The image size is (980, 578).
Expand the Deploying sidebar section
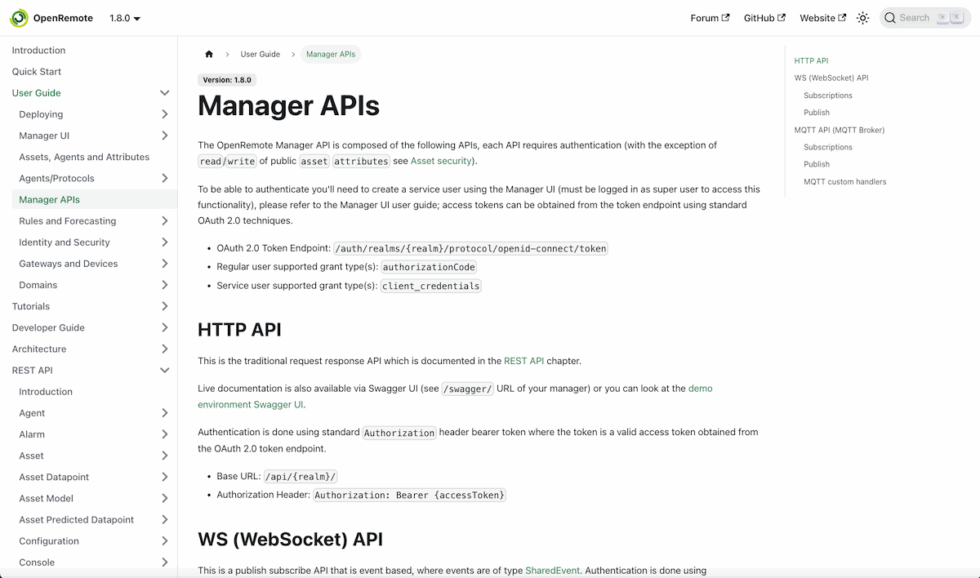[166, 114]
